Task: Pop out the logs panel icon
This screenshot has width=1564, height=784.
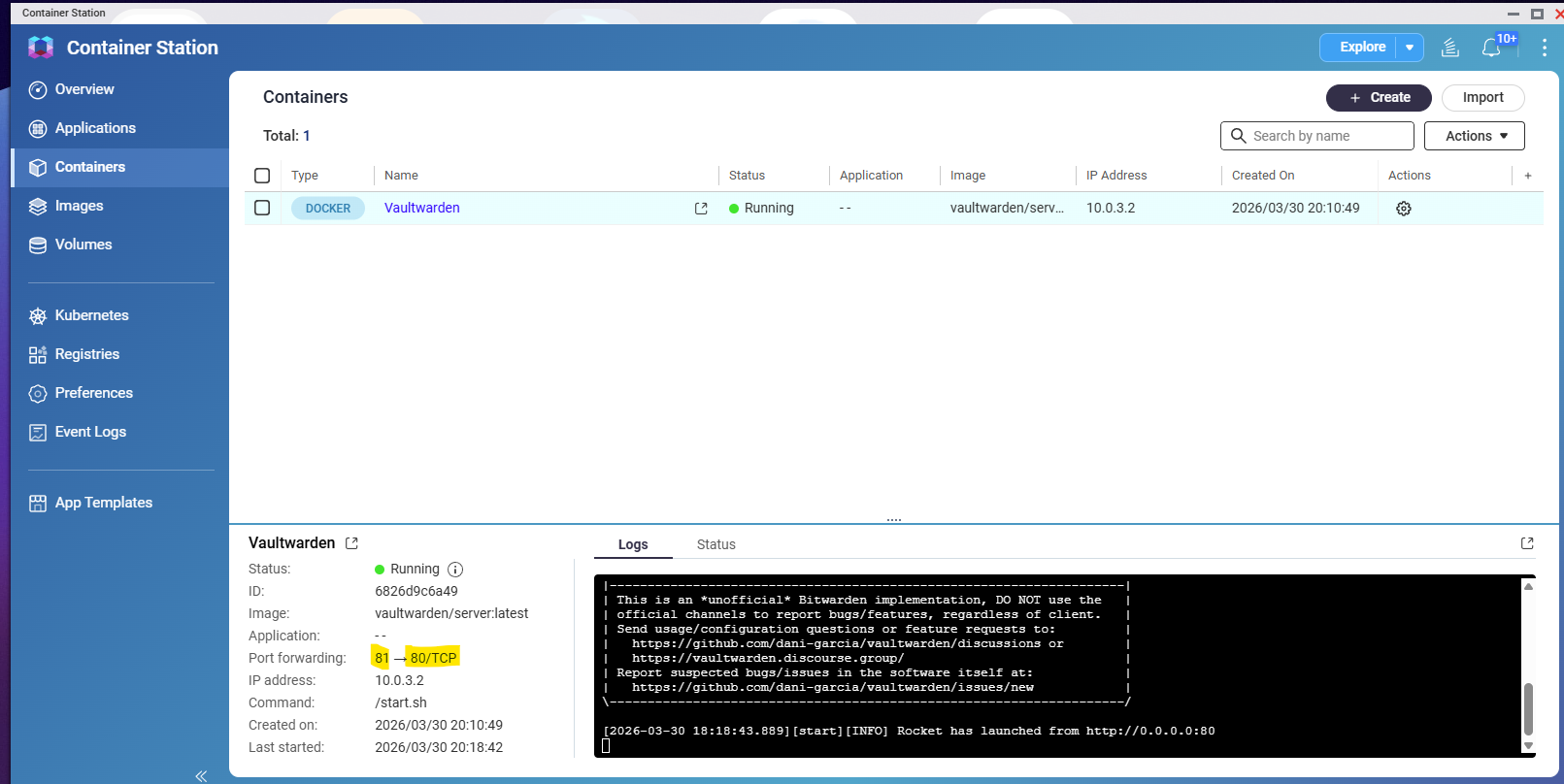Action: point(1527,543)
